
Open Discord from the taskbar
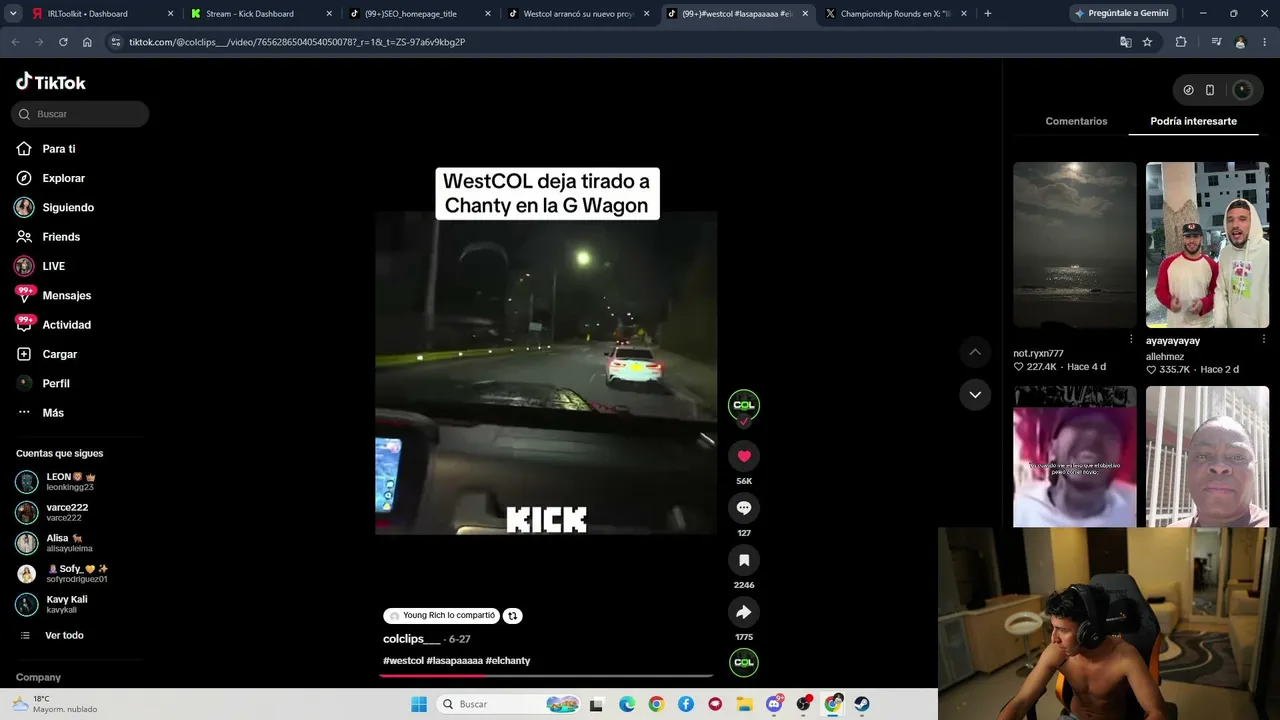(774, 704)
